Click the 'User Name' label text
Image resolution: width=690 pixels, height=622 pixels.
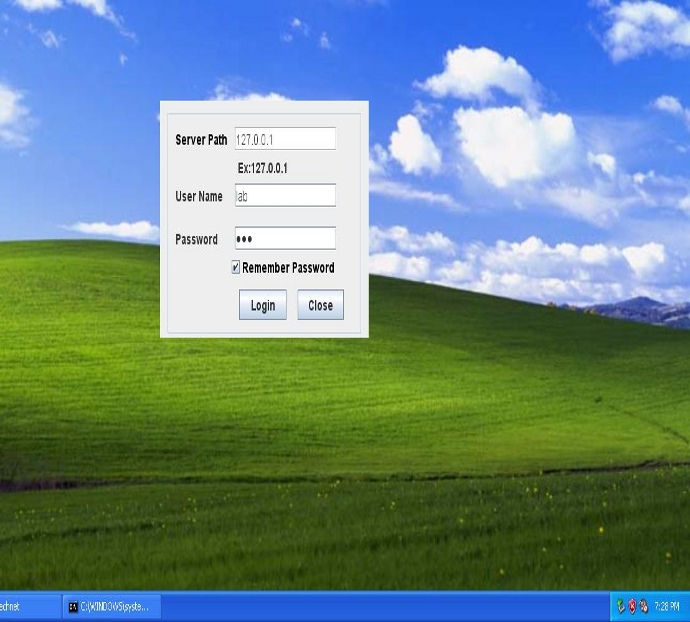pyautogui.click(x=199, y=197)
